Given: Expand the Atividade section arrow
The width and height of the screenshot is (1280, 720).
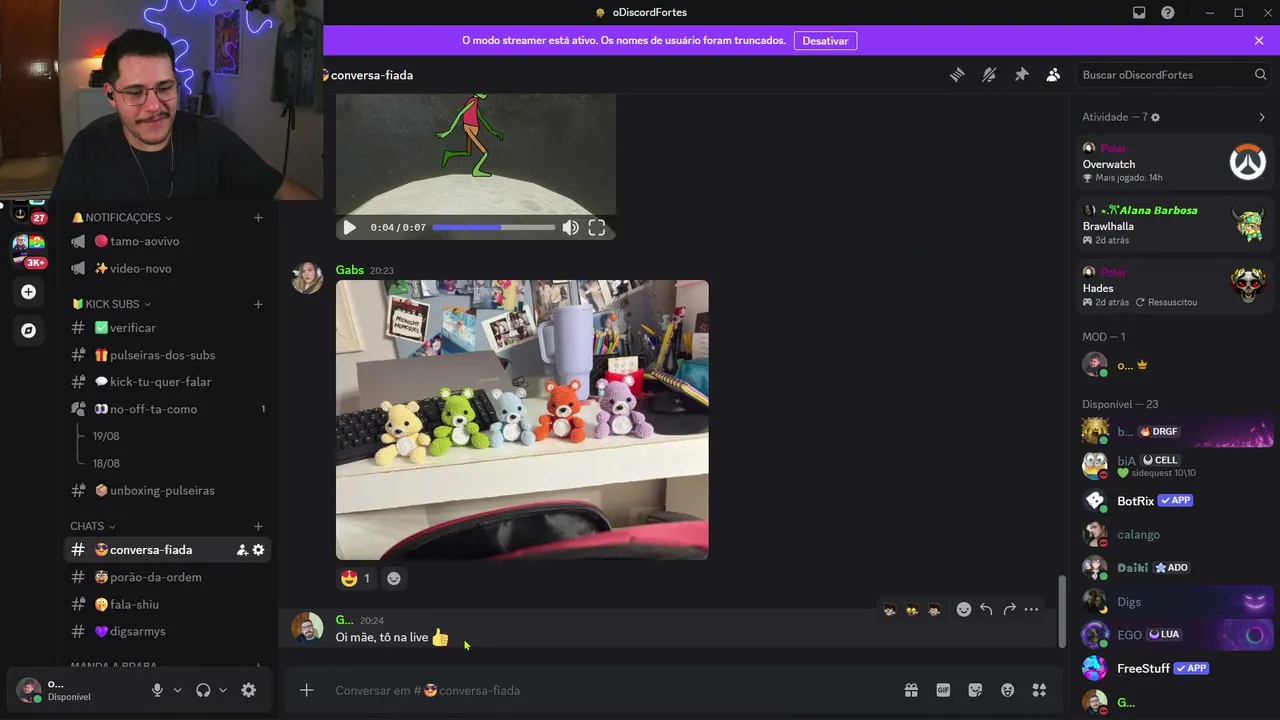Looking at the screenshot, I should pyautogui.click(x=1262, y=117).
